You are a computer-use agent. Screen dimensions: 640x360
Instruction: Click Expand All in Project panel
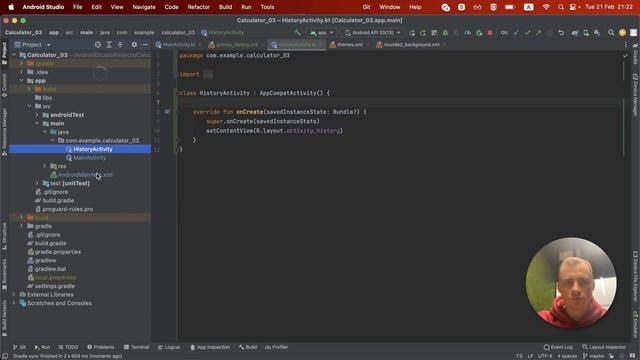109,44
